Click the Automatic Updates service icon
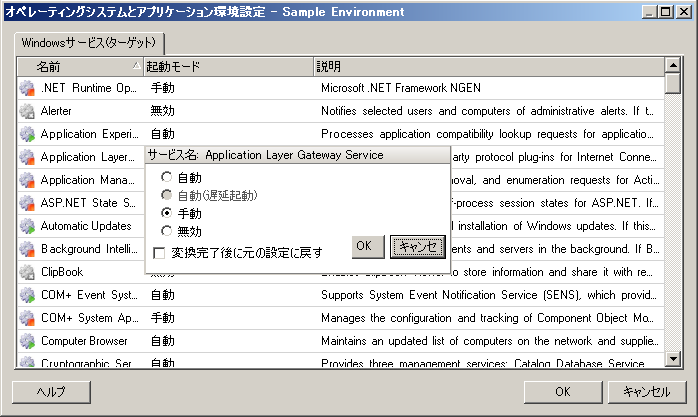Screen dimensions: 698x417 click(27, 226)
